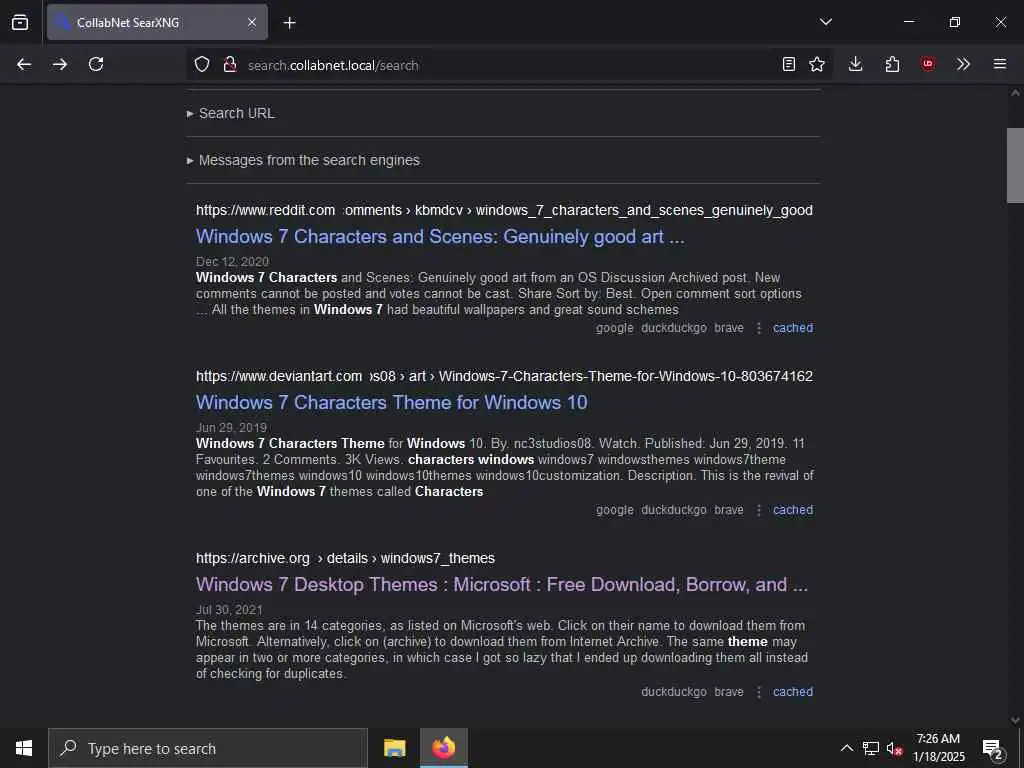
Task: Click the muted volume tray icon
Action: click(894, 748)
